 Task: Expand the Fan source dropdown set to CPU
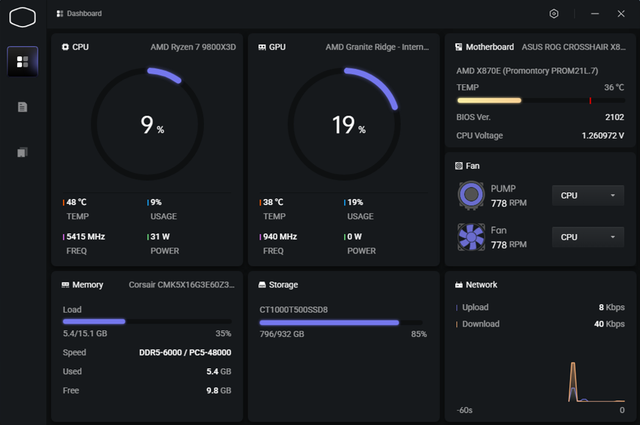589,237
